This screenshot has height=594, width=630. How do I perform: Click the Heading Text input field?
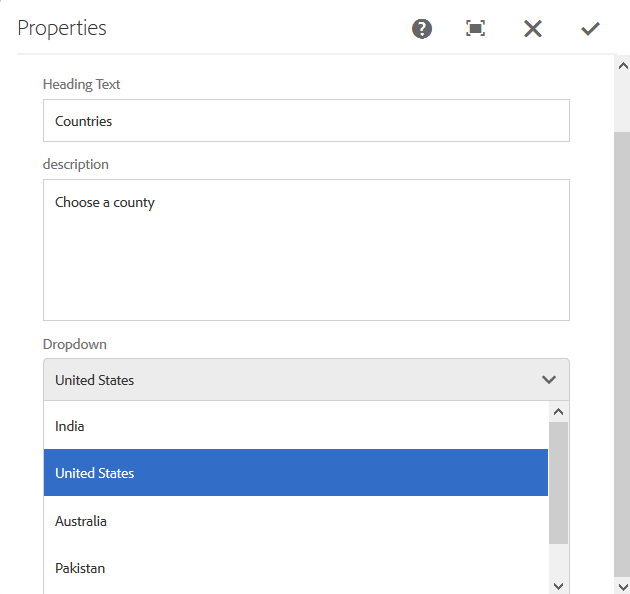click(306, 121)
